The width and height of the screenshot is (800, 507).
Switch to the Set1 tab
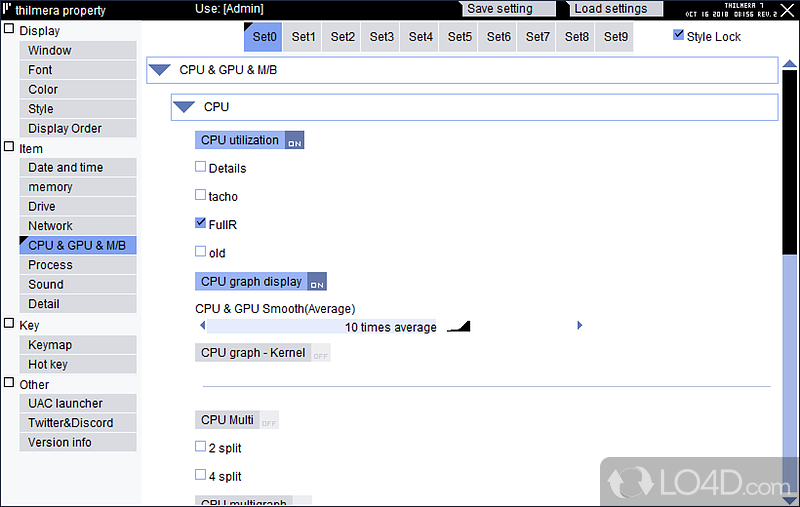pos(303,37)
